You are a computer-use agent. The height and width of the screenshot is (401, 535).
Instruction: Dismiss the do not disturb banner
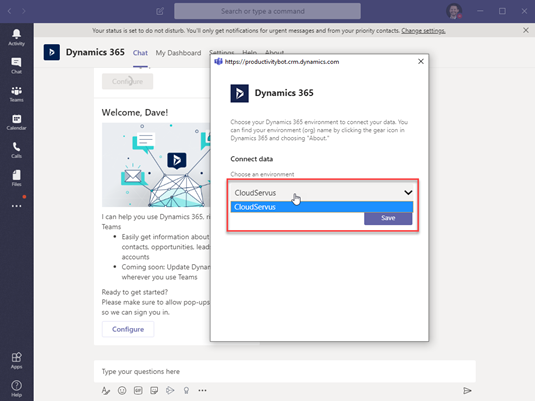click(x=526, y=30)
